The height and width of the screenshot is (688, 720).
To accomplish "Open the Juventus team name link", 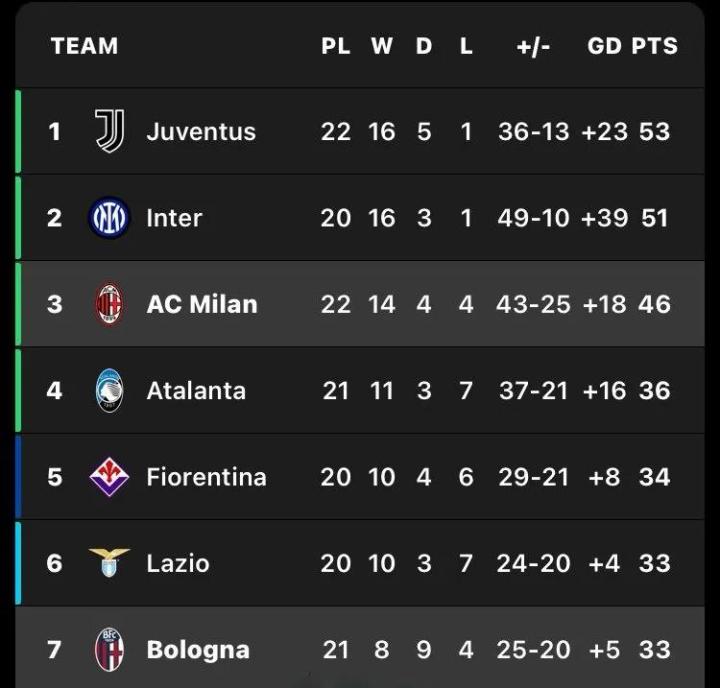I will point(201,131).
